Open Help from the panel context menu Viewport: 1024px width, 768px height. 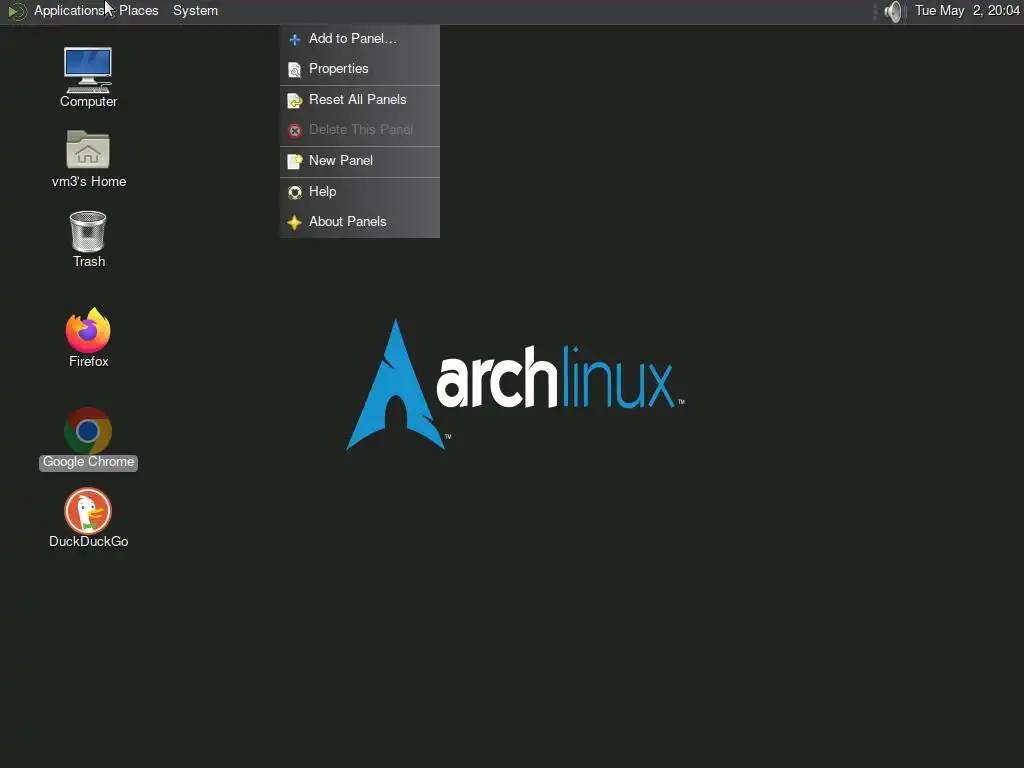click(360, 191)
